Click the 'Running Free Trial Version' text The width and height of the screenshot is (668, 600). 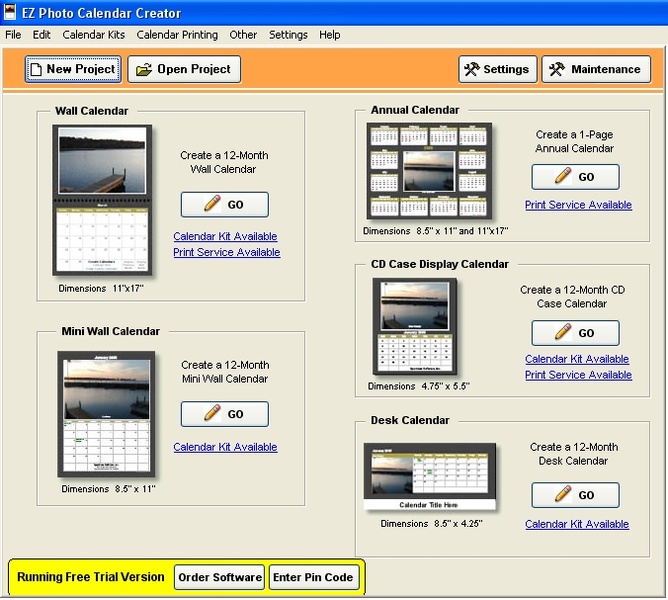coord(91,577)
